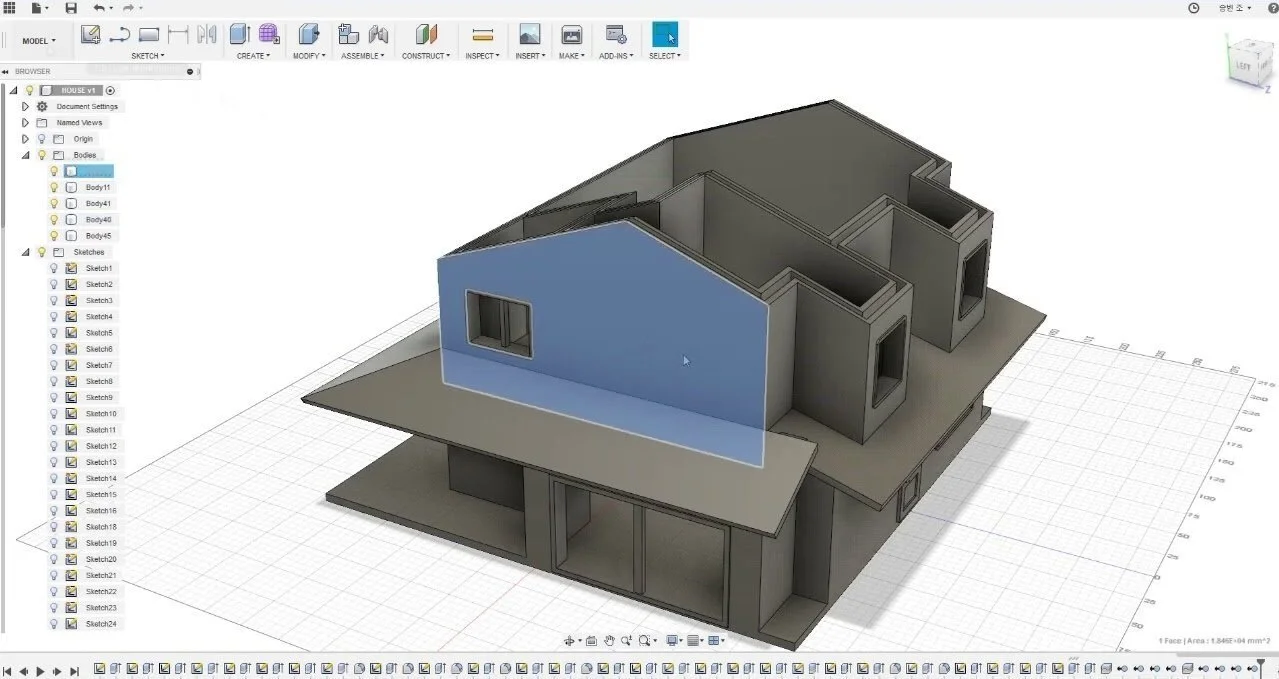Play the timeline

pyautogui.click(x=40, y=671)
